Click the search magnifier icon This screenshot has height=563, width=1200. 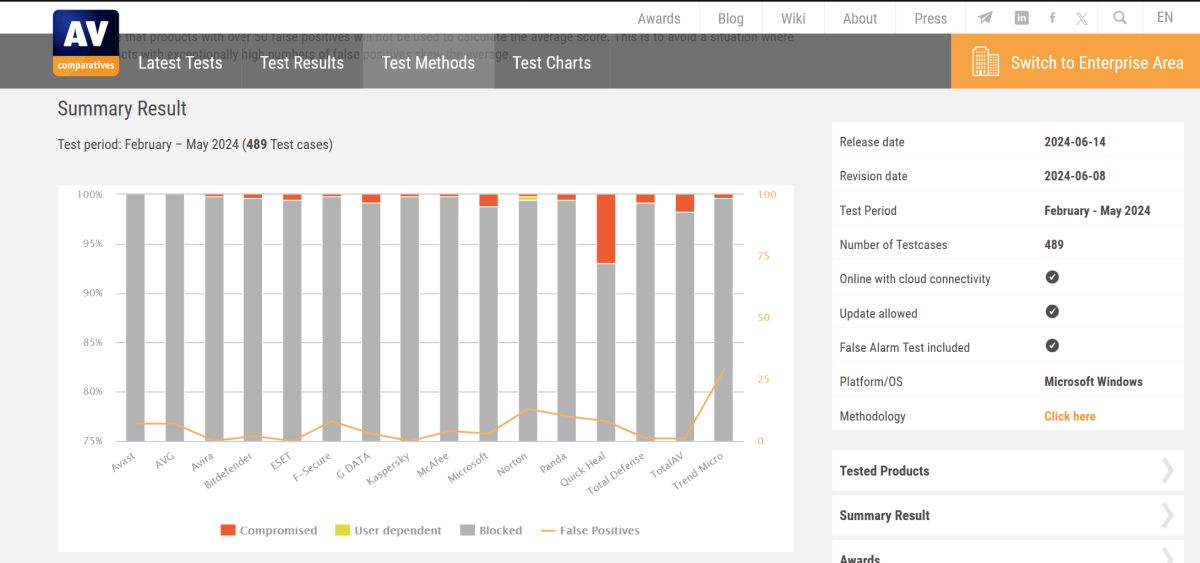point(1120,18)
